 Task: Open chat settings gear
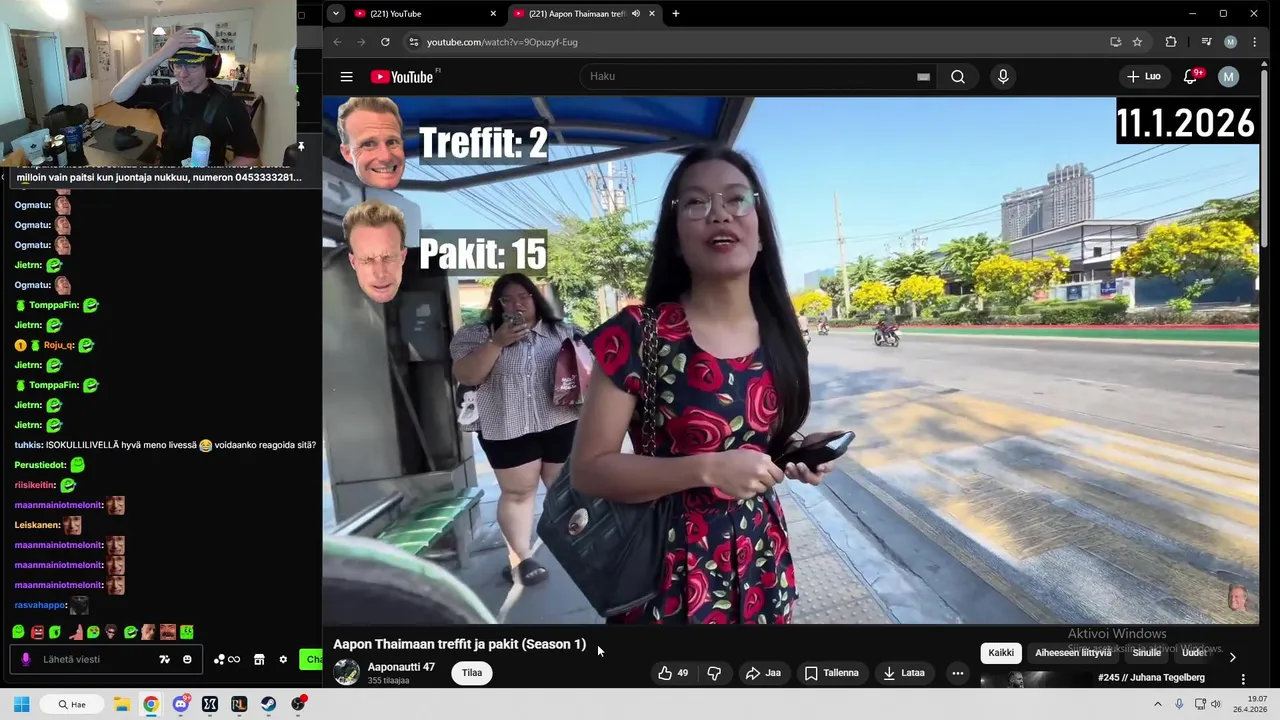click(283, 660)
